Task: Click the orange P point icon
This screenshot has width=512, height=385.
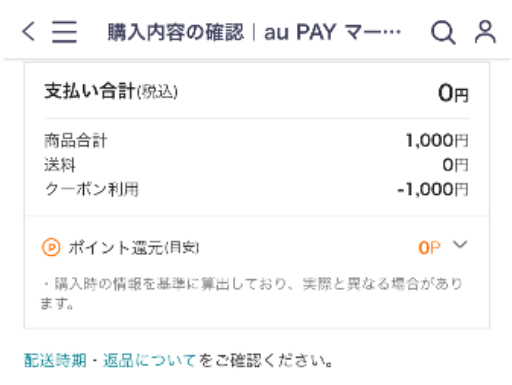Action: (x=51, y=248)
